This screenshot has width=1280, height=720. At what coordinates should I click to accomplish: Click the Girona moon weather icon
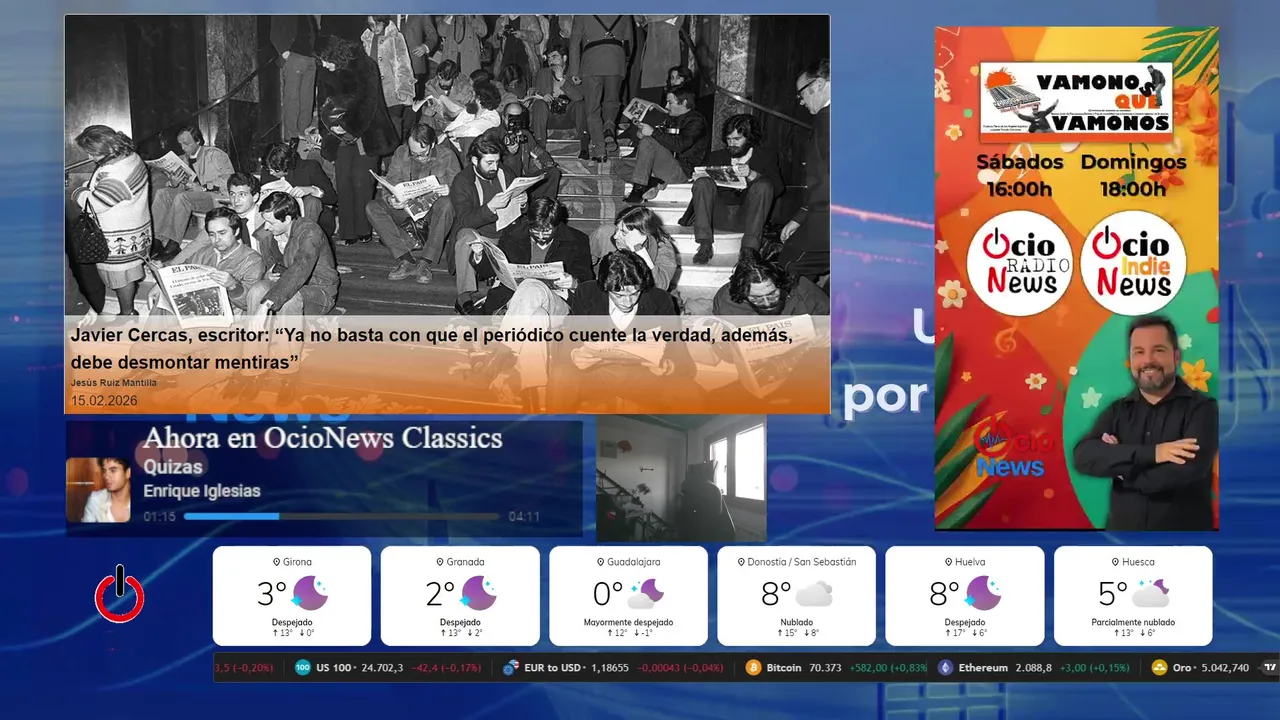[309, 593]
